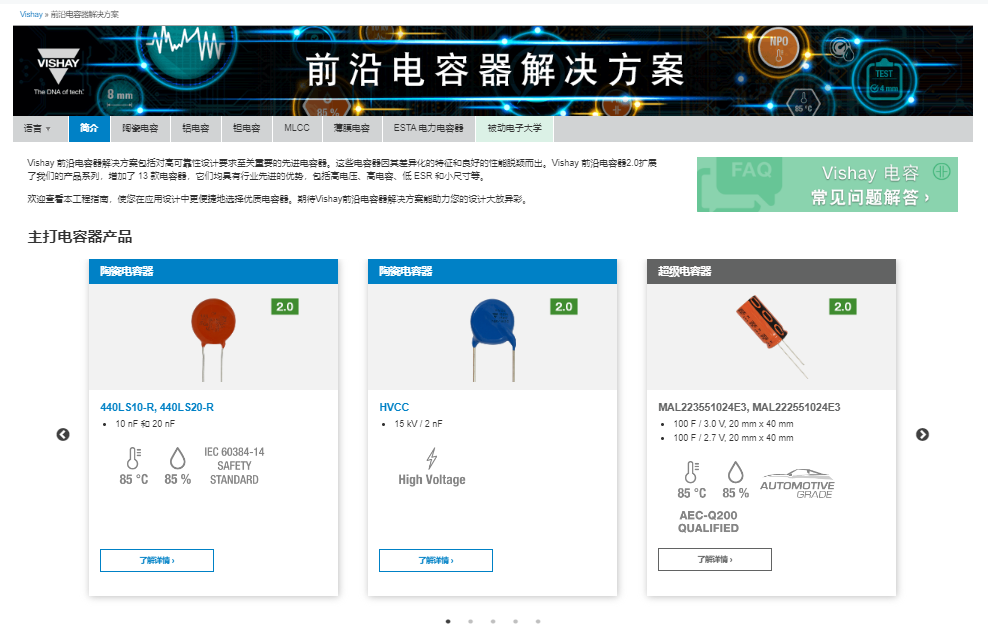Screen dimensions: 988x634
Task: Open the HVCC product link
Action: coord(394,407)
